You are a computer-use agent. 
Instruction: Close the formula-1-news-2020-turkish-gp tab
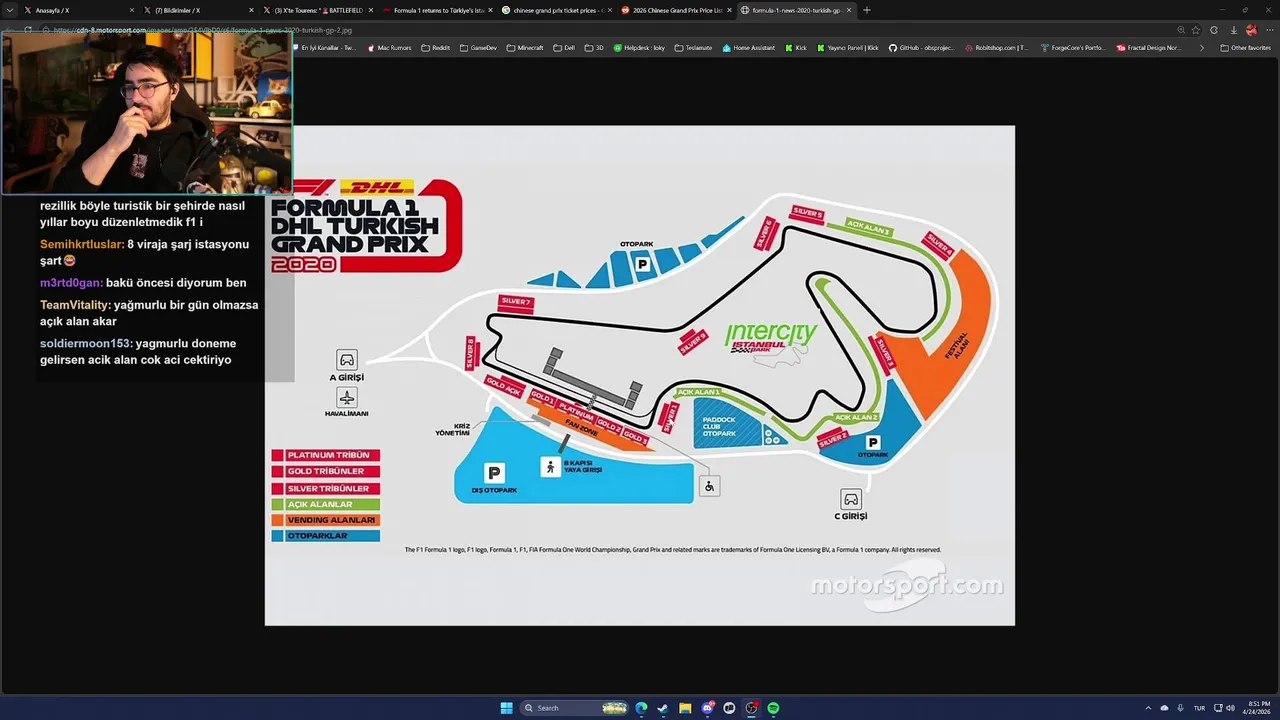pos(849,10)
